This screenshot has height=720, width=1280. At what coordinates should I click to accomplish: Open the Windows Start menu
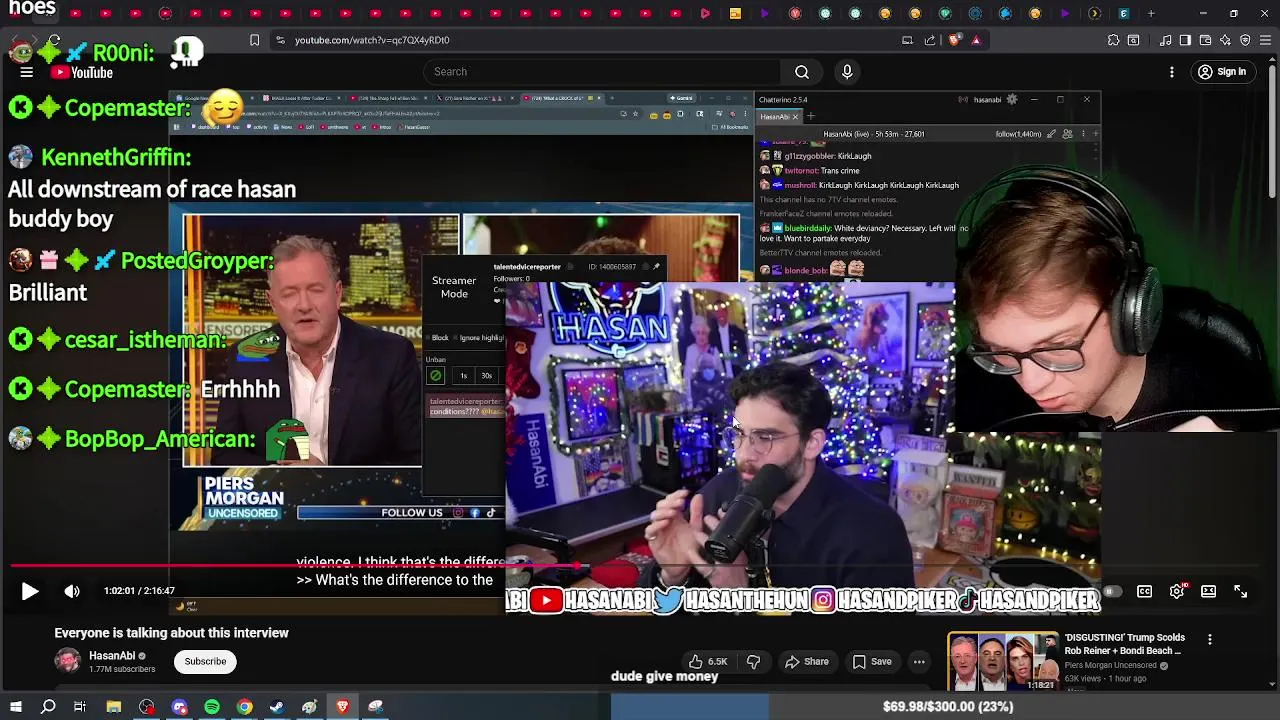(16, 707)
